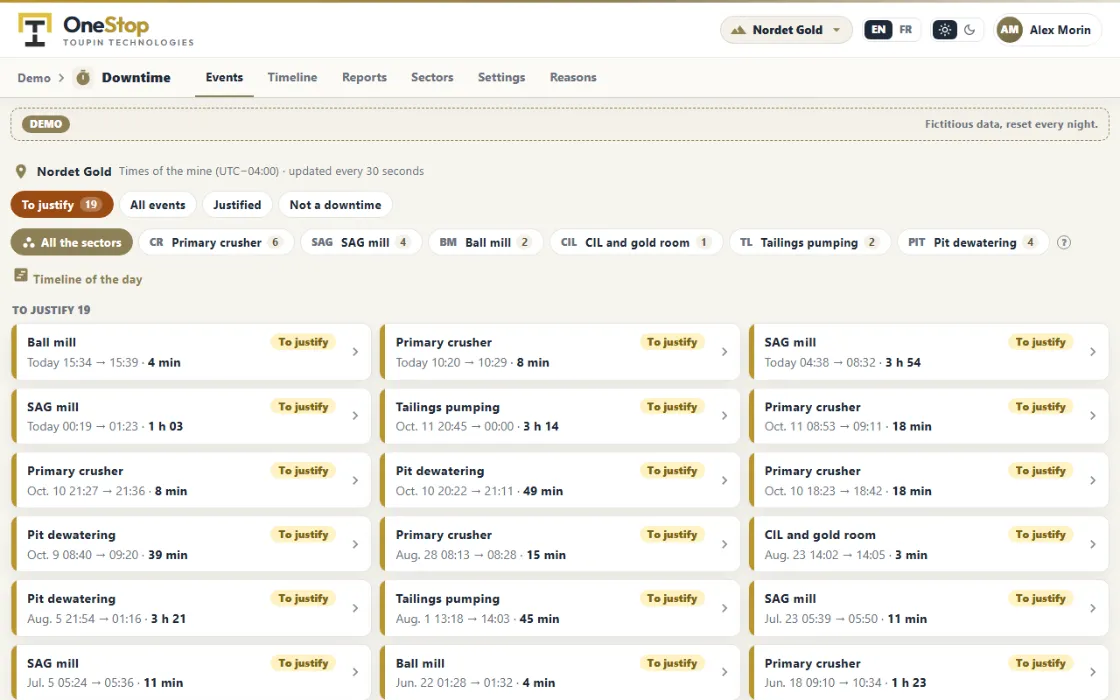Viewport: 1120px width, 700px height.
Task: Select All the sectors filter chip
Action: click(x=71, y=242)
